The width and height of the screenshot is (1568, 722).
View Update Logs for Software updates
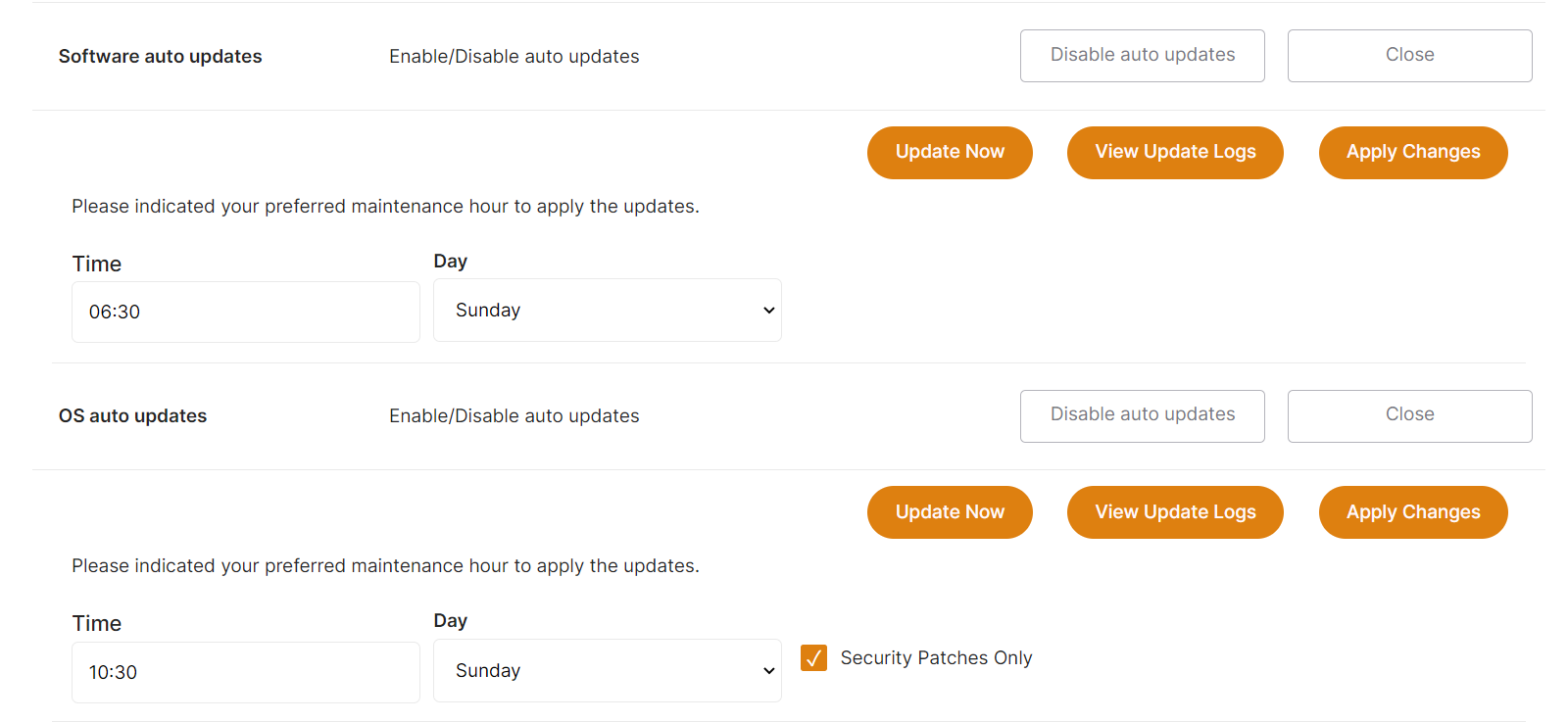(x=1175, y=153)
